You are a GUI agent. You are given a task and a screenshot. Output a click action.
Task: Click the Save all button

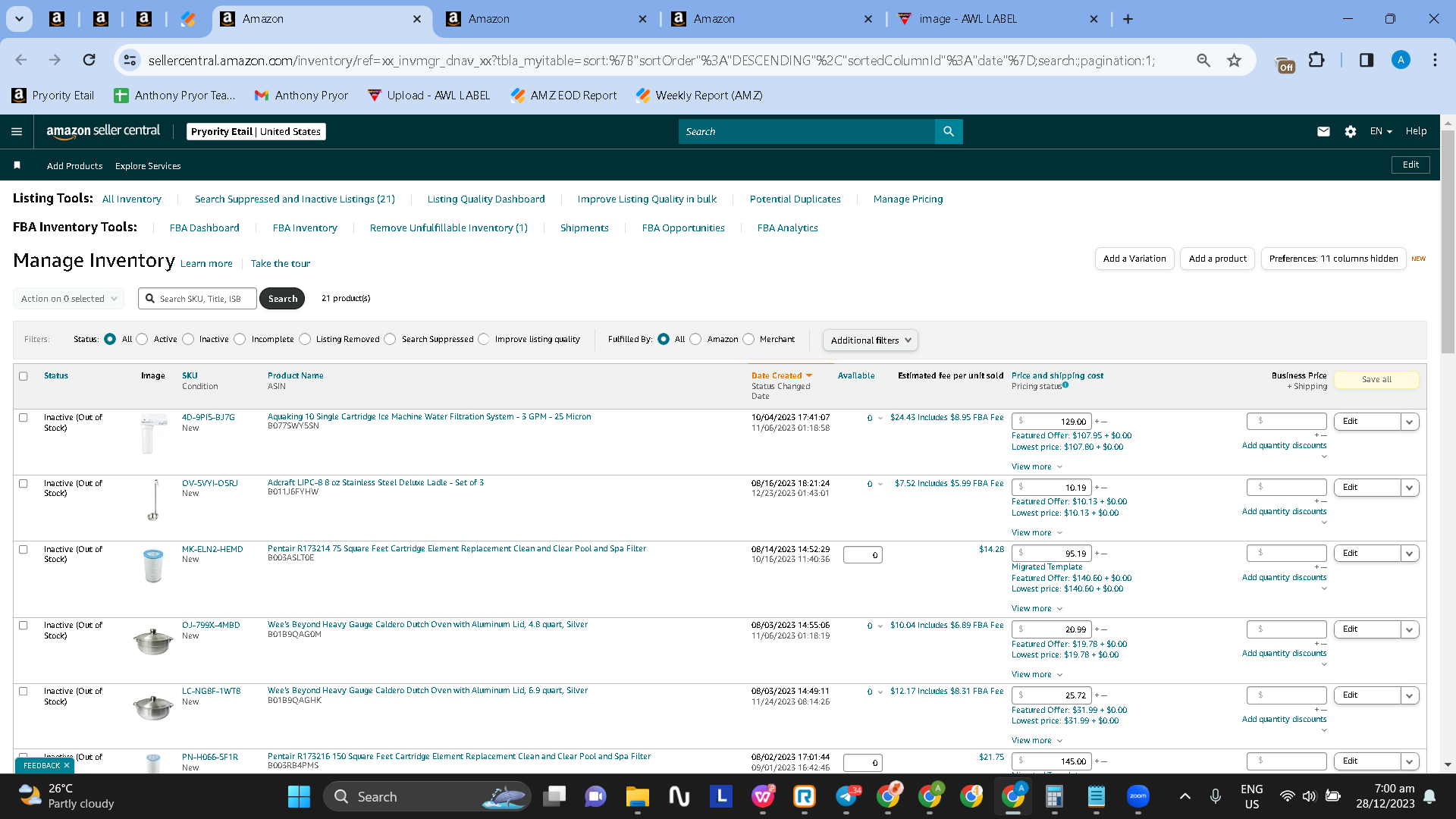(x=1376, y=379)
